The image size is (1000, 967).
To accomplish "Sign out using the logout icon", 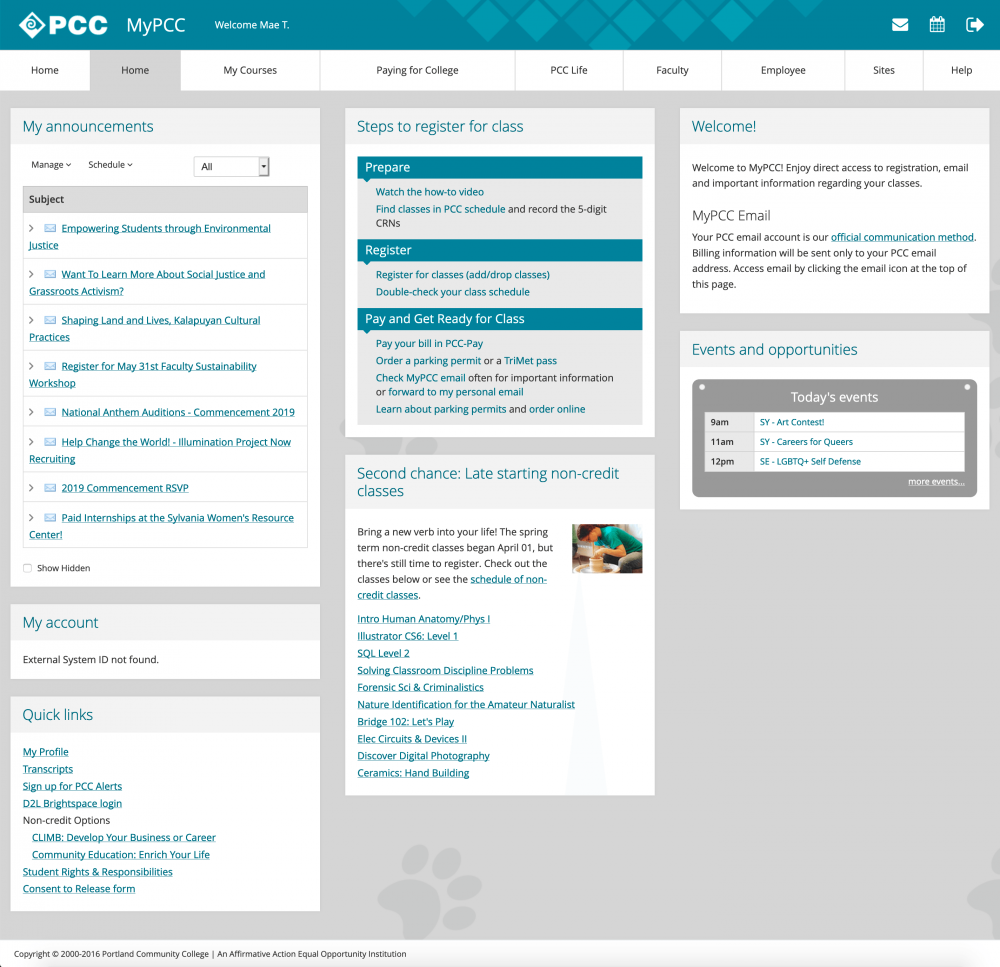I will [974, 24].
